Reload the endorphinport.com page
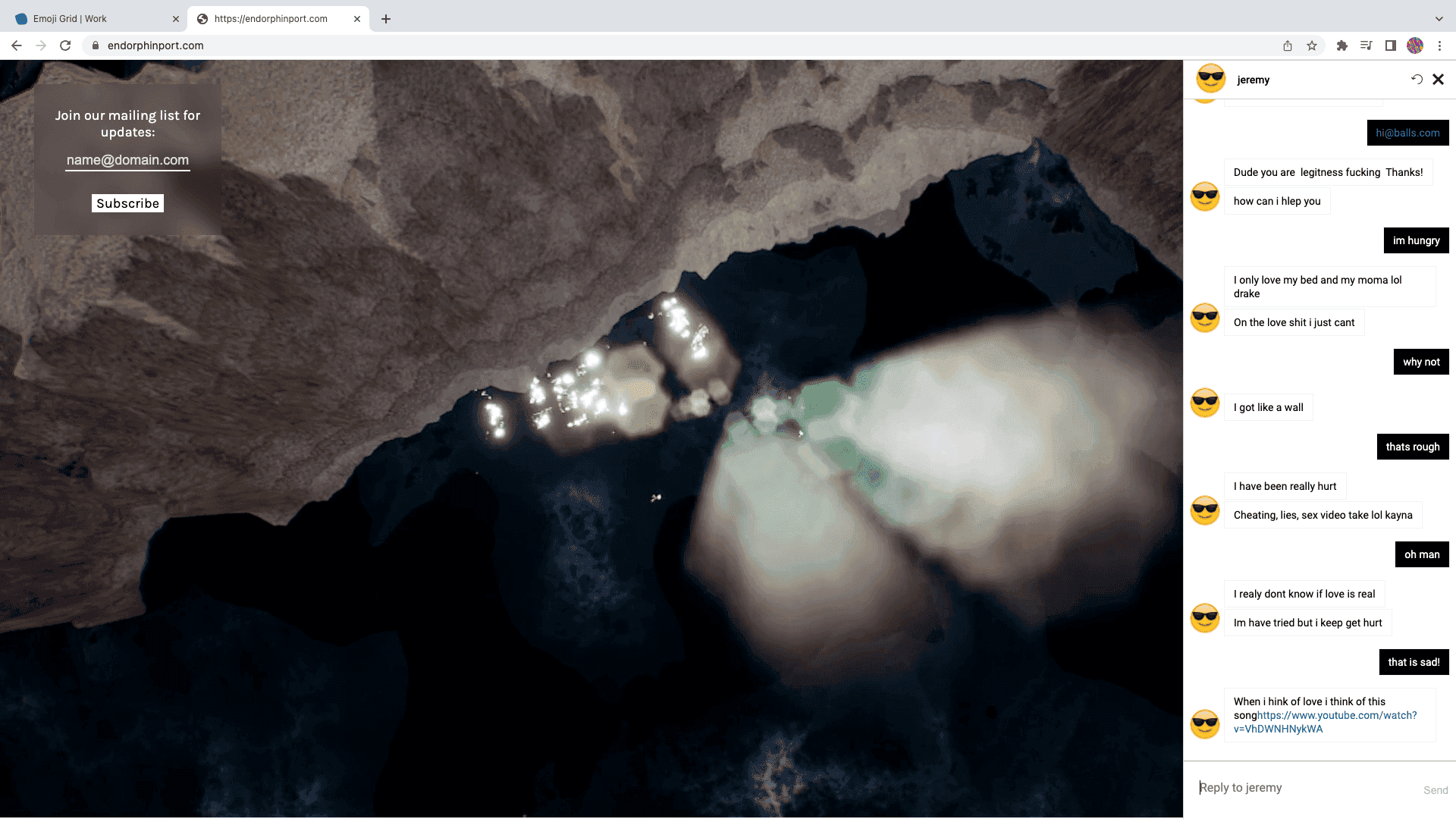The image size is (1456, 819). point(65,45)
